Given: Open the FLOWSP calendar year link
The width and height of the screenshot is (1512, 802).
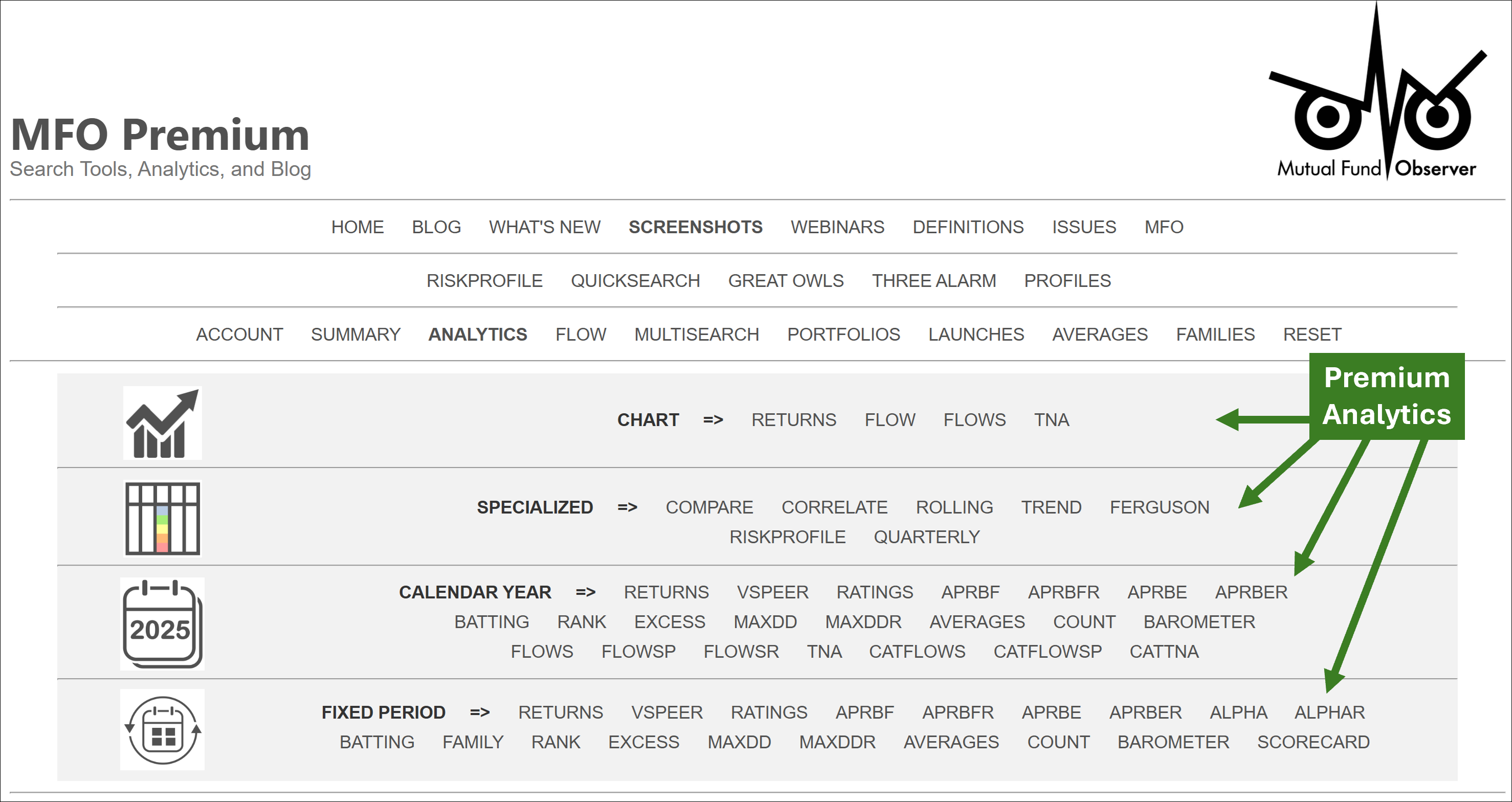Looking at the screenshot, I should [x=638, y=652].
